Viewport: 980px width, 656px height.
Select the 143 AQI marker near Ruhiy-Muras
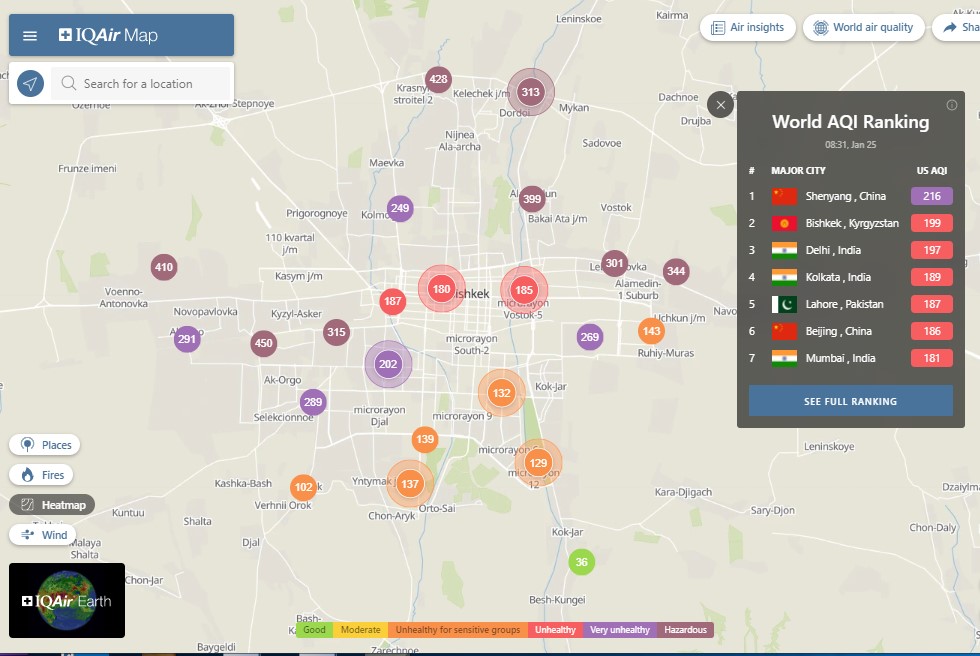[652, 331]
